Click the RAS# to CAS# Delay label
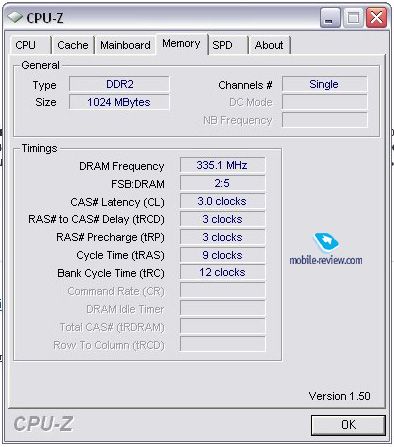 pyautogui.click(x=96, y=219)
